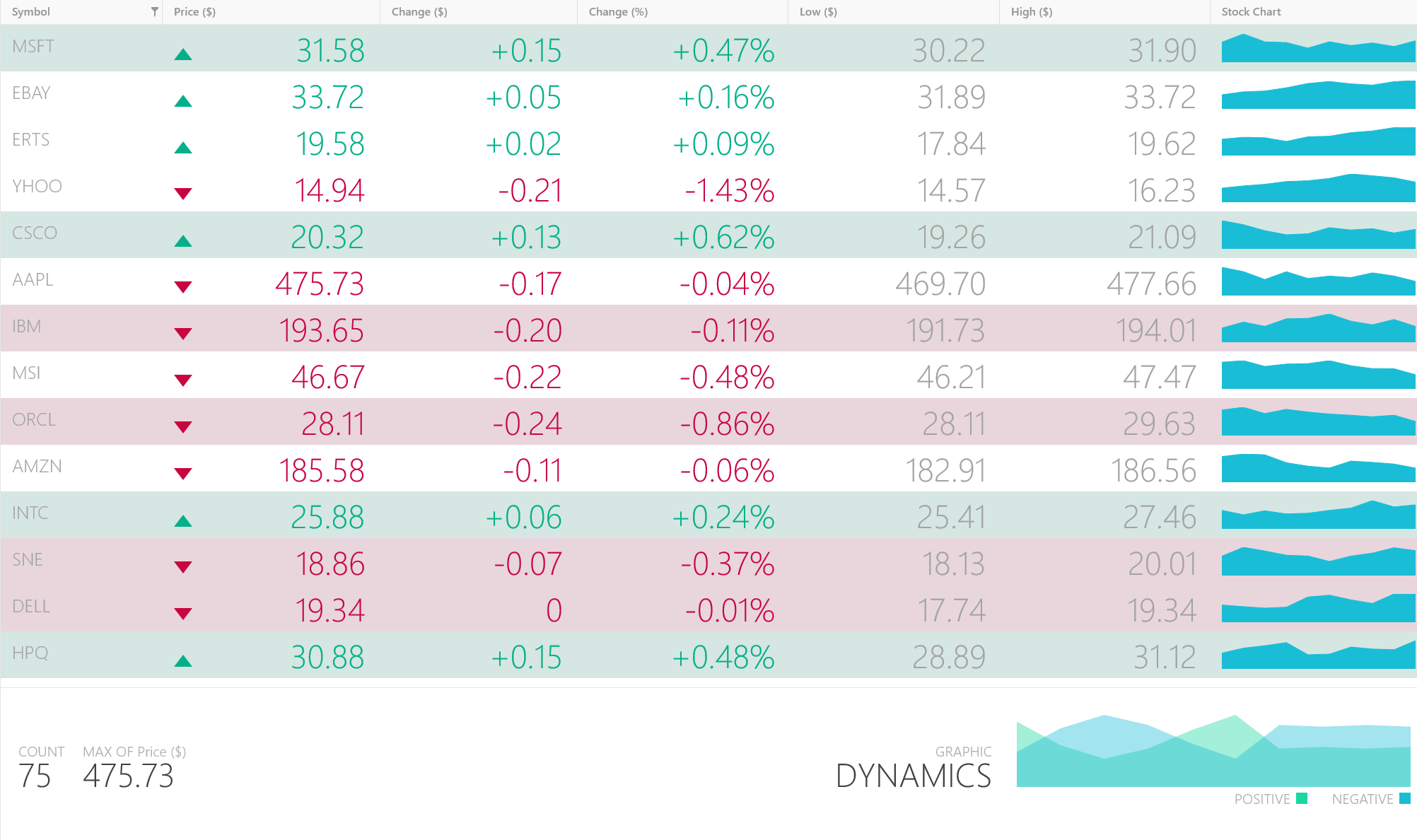Click the POSITIVE legend color square

(x=1302, y=798)
